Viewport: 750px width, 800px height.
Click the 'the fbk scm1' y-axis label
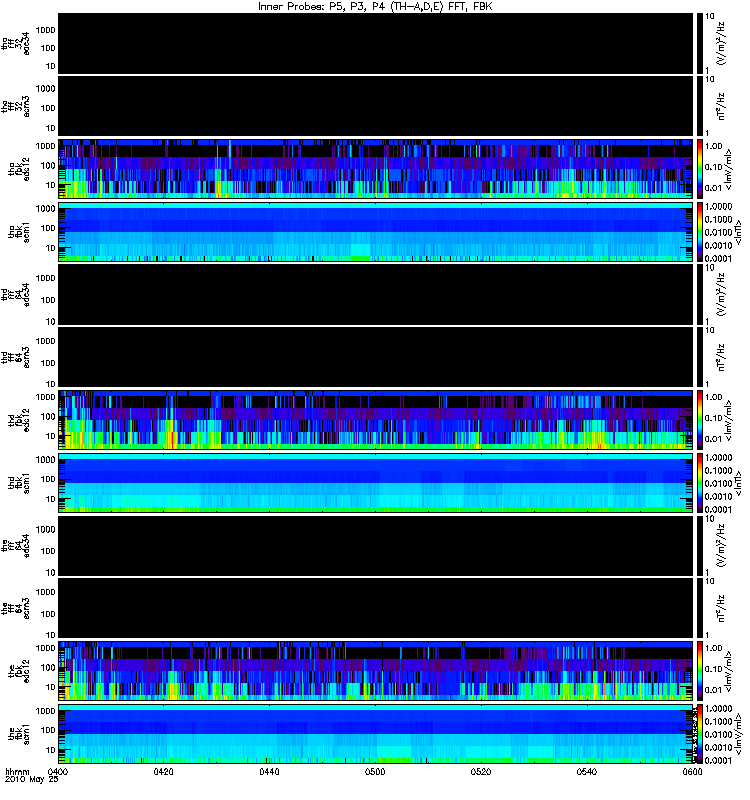pos(19,735)
